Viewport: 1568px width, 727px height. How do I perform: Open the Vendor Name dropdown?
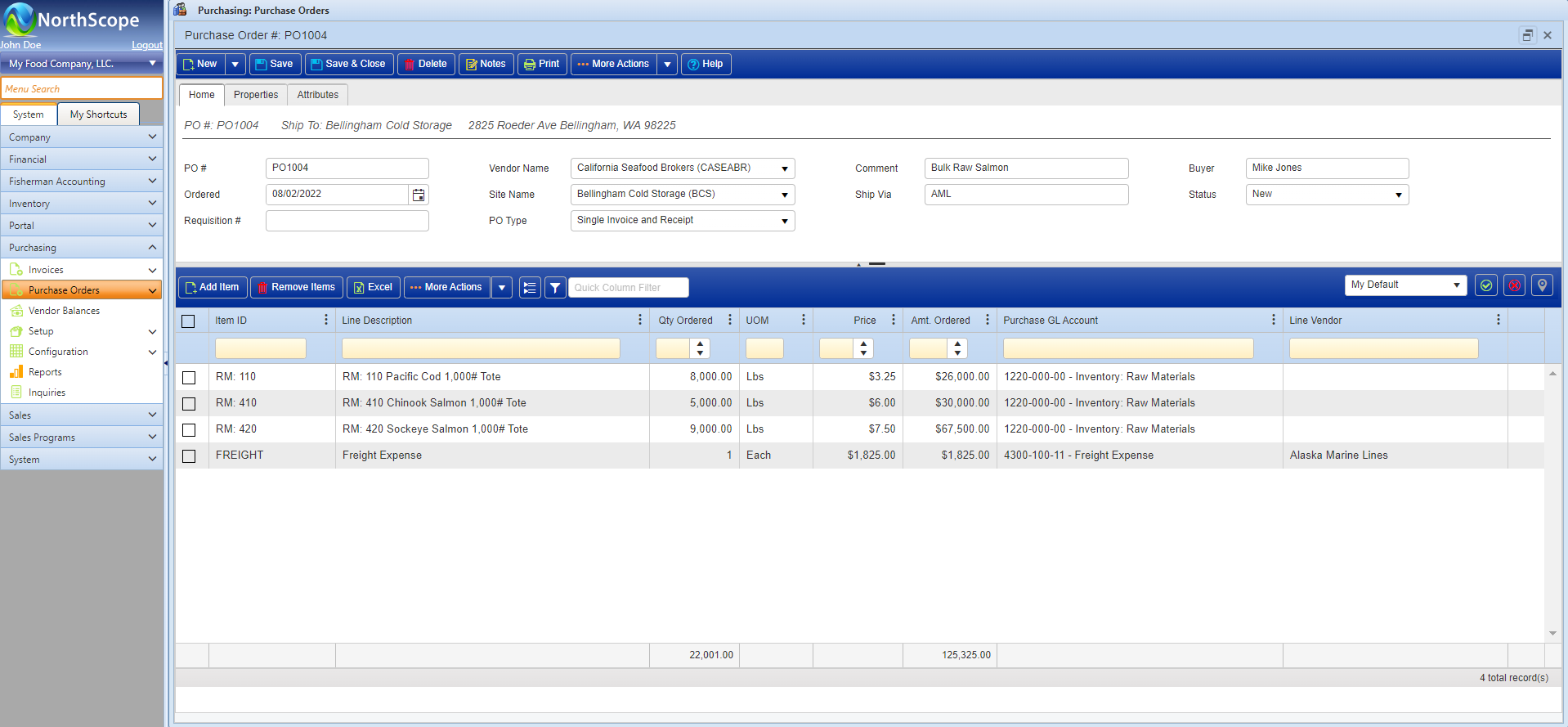pos(784,168)
